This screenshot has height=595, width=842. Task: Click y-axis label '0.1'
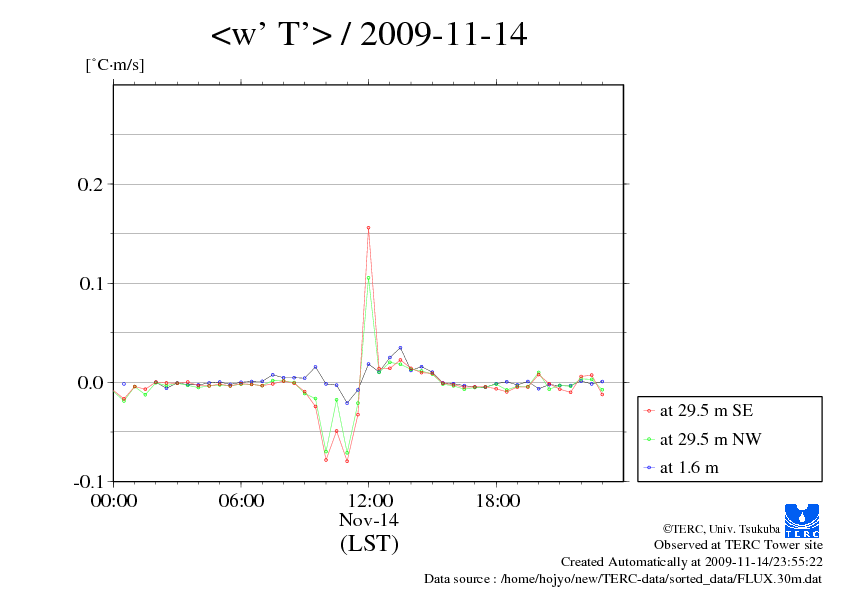(91, 284)
